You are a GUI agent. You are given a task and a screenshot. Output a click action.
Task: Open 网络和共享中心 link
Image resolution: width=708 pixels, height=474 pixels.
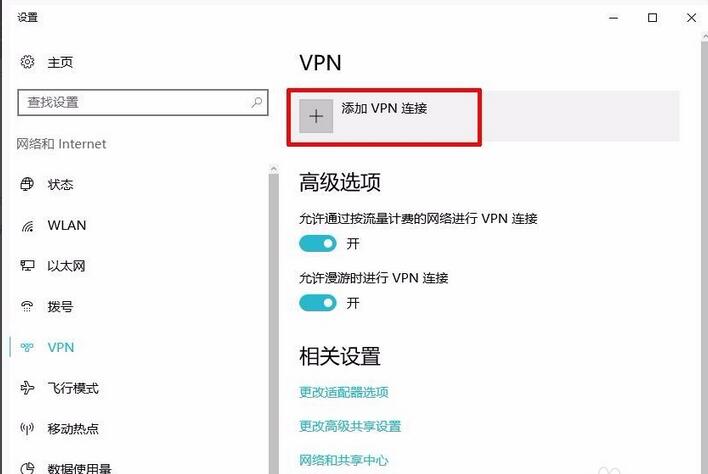(344, 460)
